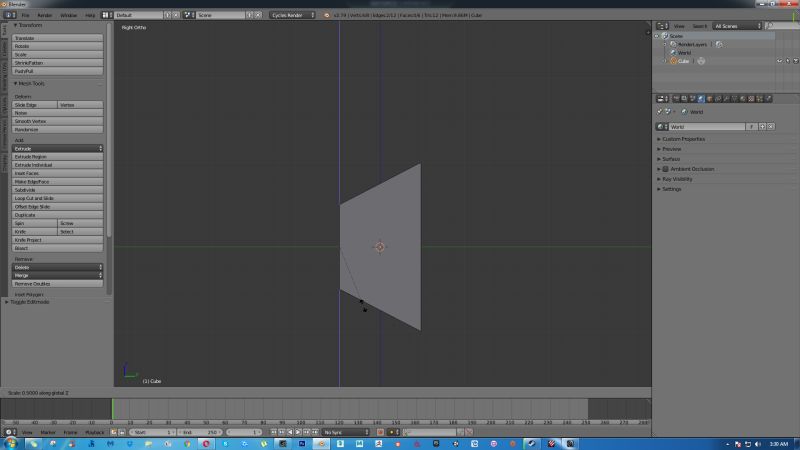Collapse the Mesh Tools panel
Screen dimensions: 800x450
coord(29,84)
